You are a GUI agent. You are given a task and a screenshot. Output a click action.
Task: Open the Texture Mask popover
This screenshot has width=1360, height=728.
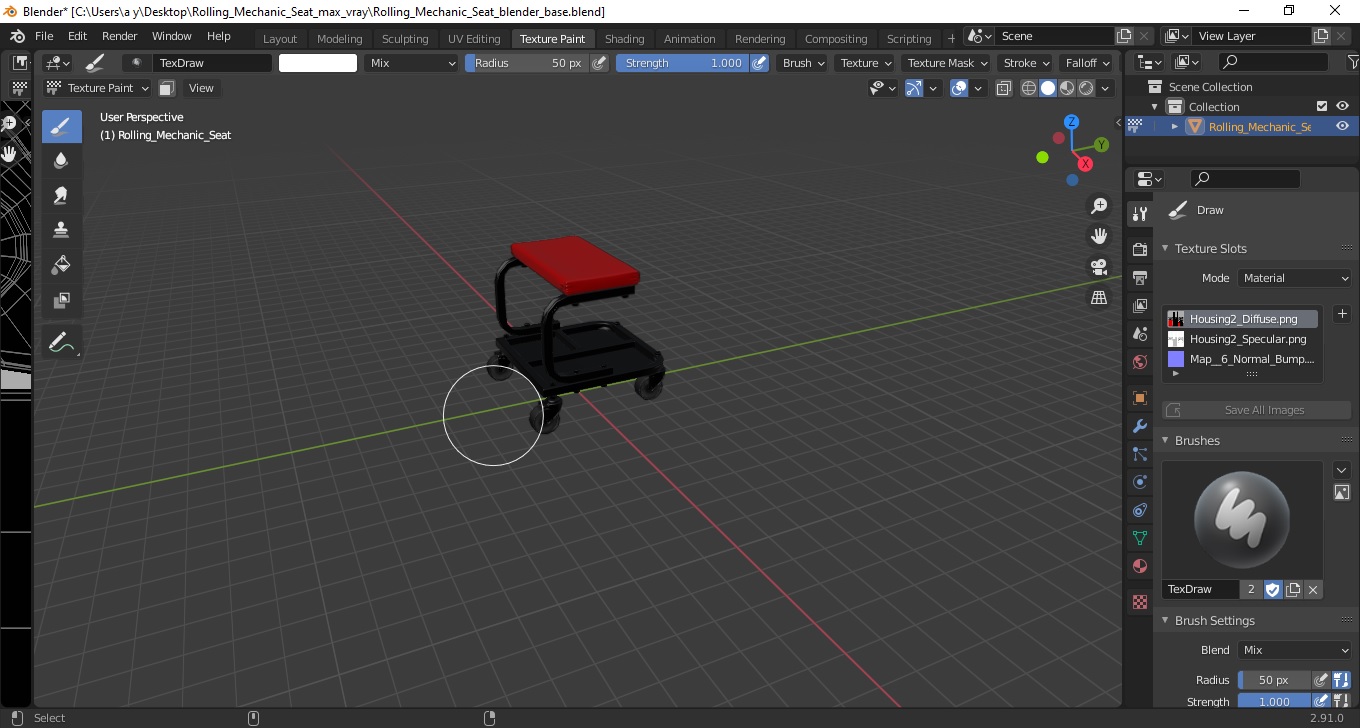pyautogui.click(x=946, y=63)
